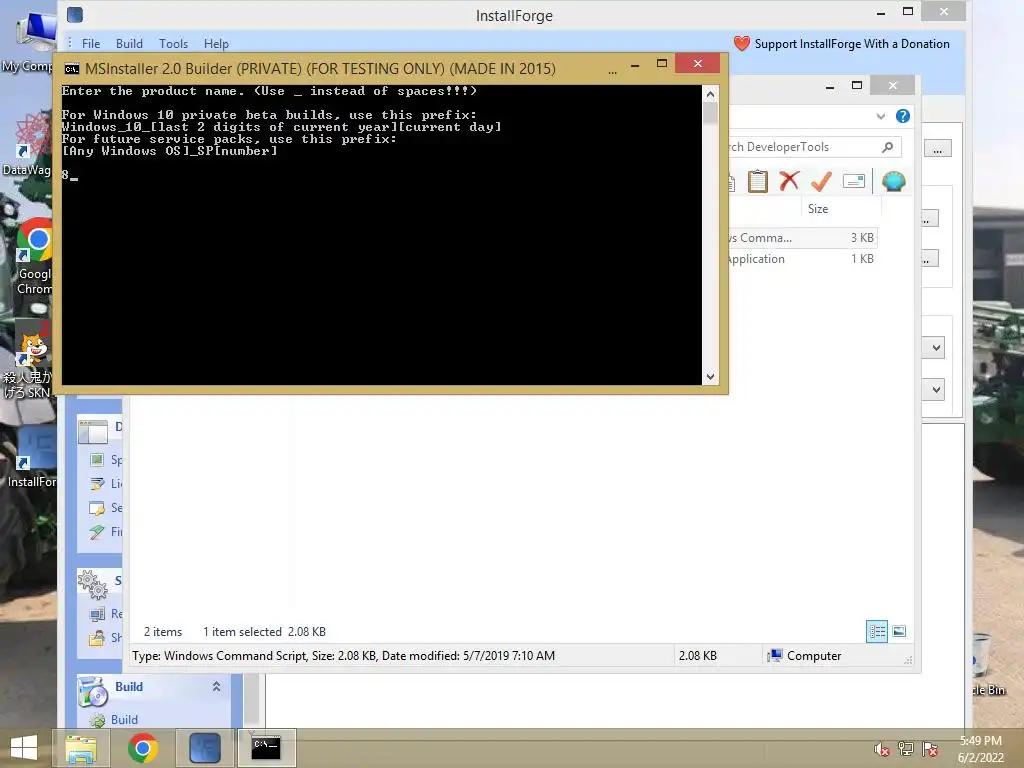Open the Build menu in InstallForge
Screen dimensions: 1024x768
[x=129, y=44]
